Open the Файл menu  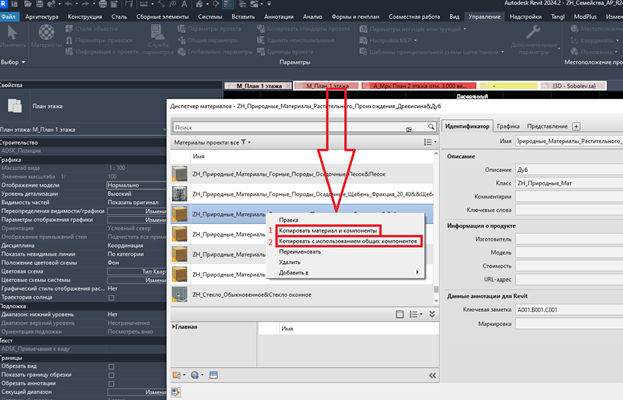[8, 17]
